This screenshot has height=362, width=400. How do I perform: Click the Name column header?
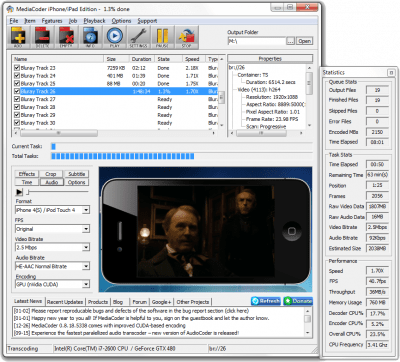point(58,59)
